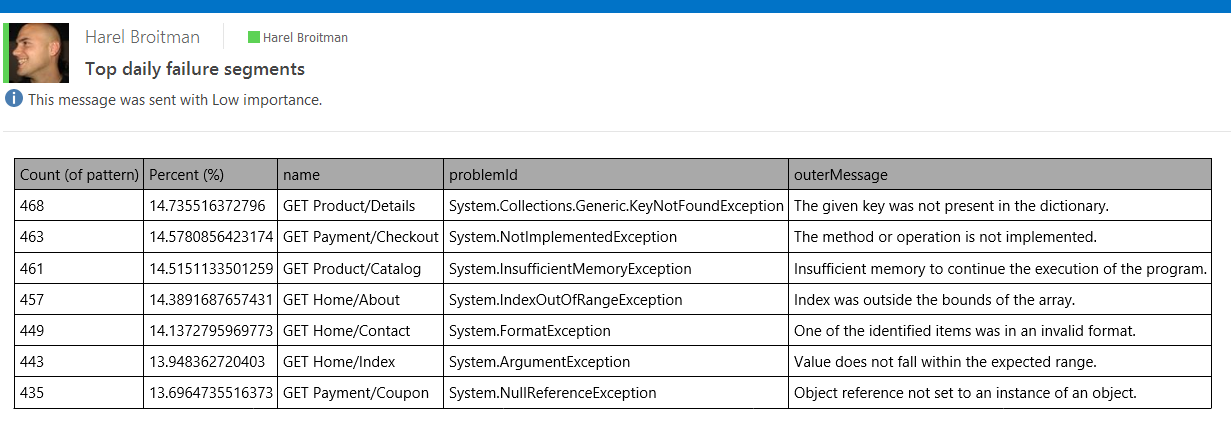Click the 'GET Payment/Checkout' cell
1231x425 pixels.
click(361, 237)
